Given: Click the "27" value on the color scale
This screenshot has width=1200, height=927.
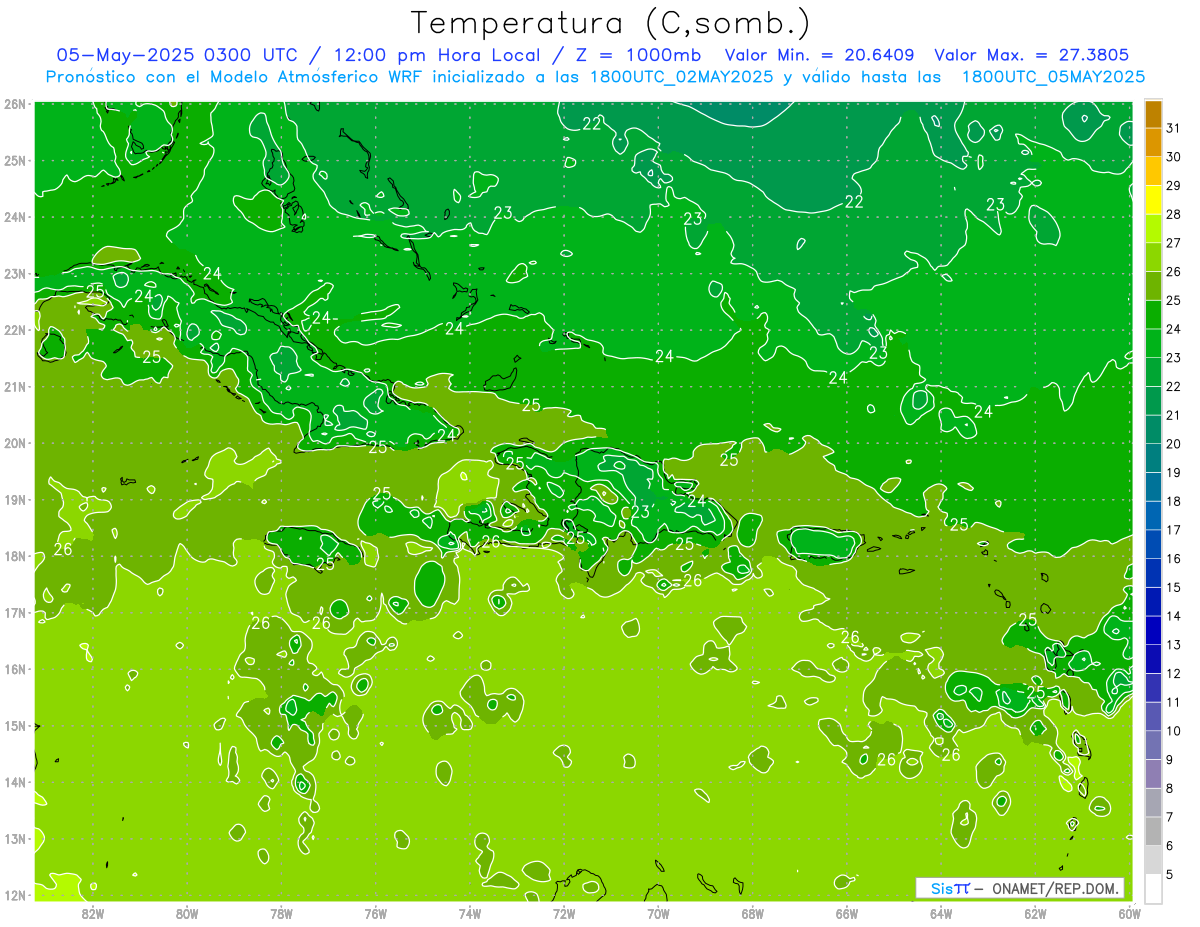Looking at the screenshot, I should (1173, 243).
